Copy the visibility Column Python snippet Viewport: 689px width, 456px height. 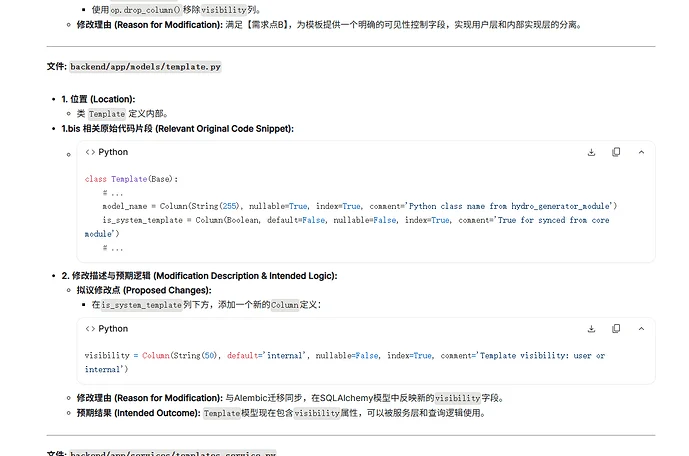(x=616, y=329)
